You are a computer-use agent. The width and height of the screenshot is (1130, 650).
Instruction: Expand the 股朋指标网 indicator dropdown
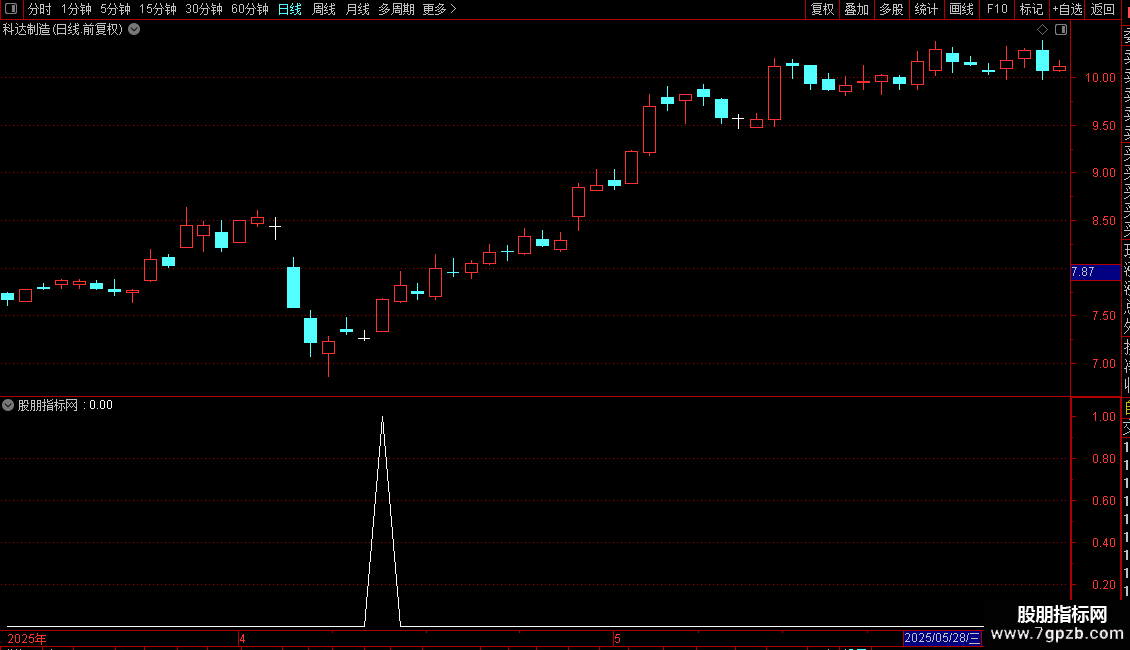click(8, 405)
